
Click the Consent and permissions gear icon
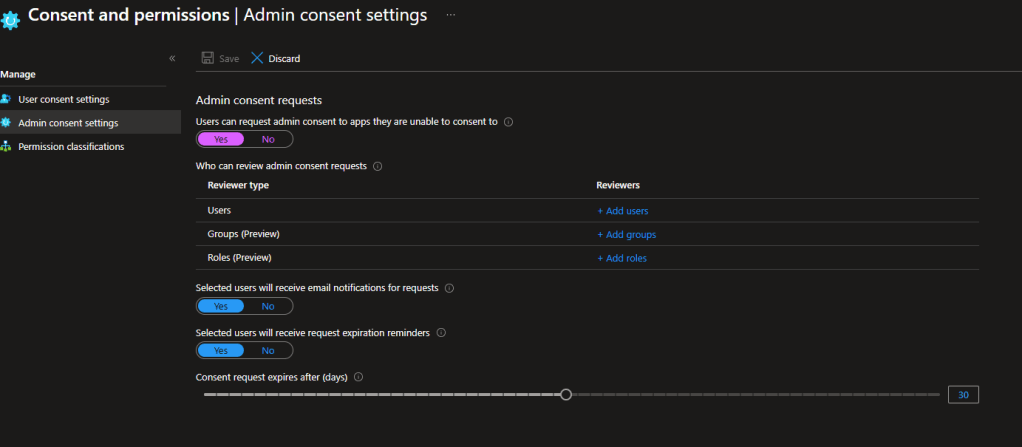point(10,19)
